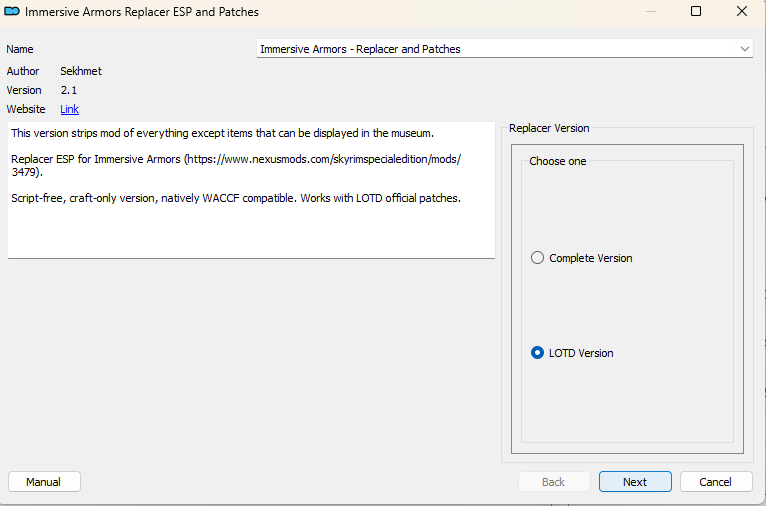
Task: Open the Name dropdown list
Action: 745,49
